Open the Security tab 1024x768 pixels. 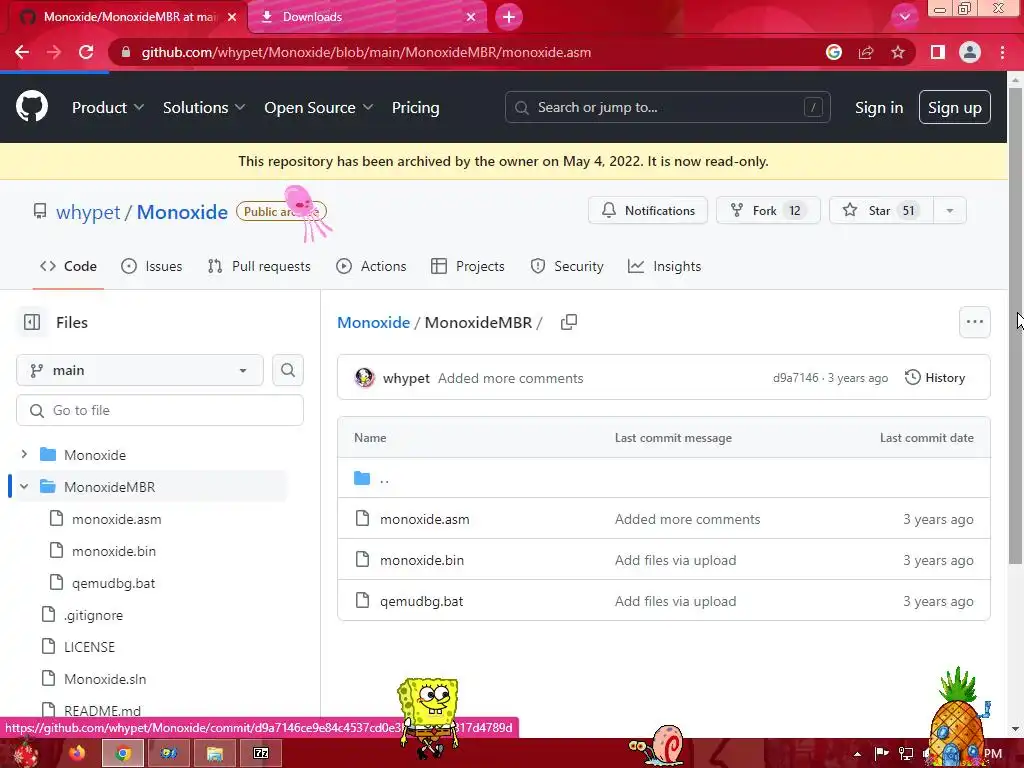pos(567,266)
